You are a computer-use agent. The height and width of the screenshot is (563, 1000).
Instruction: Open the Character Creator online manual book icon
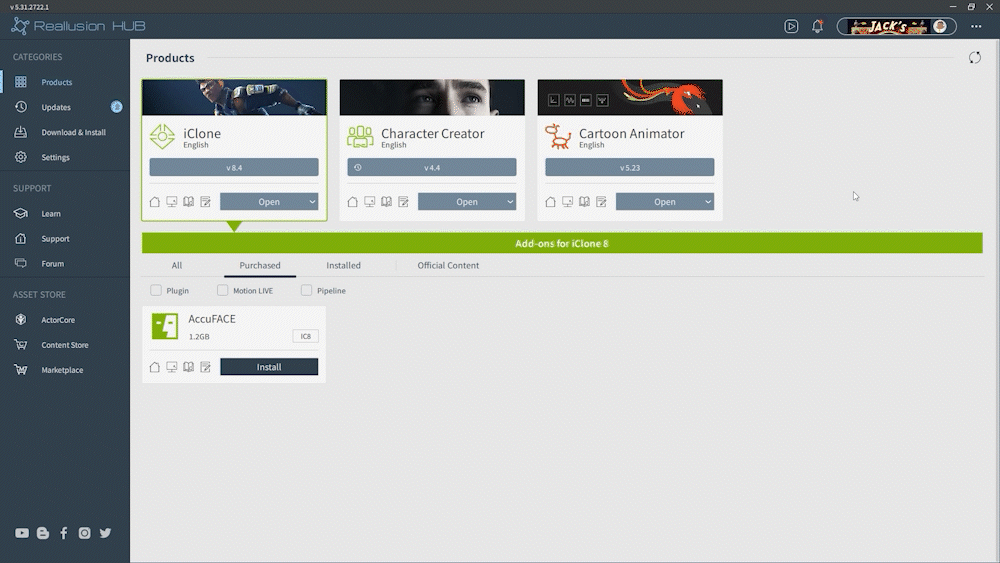pyautogui.click(x=387, y=202)
